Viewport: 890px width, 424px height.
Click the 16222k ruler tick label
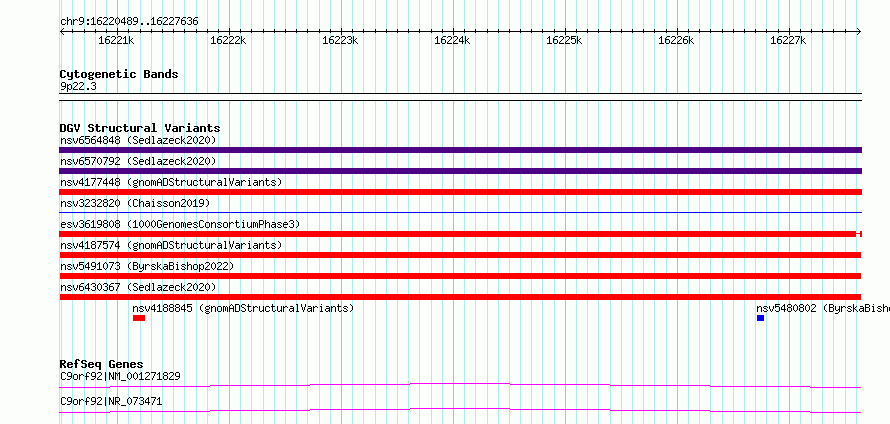(228, 40)
